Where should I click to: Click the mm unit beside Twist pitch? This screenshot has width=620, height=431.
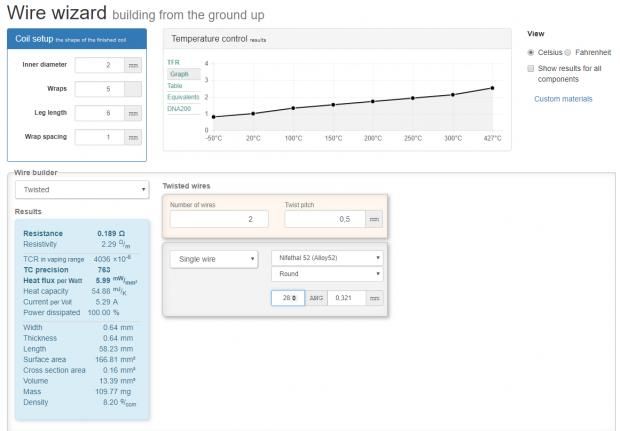pos(374,219)
